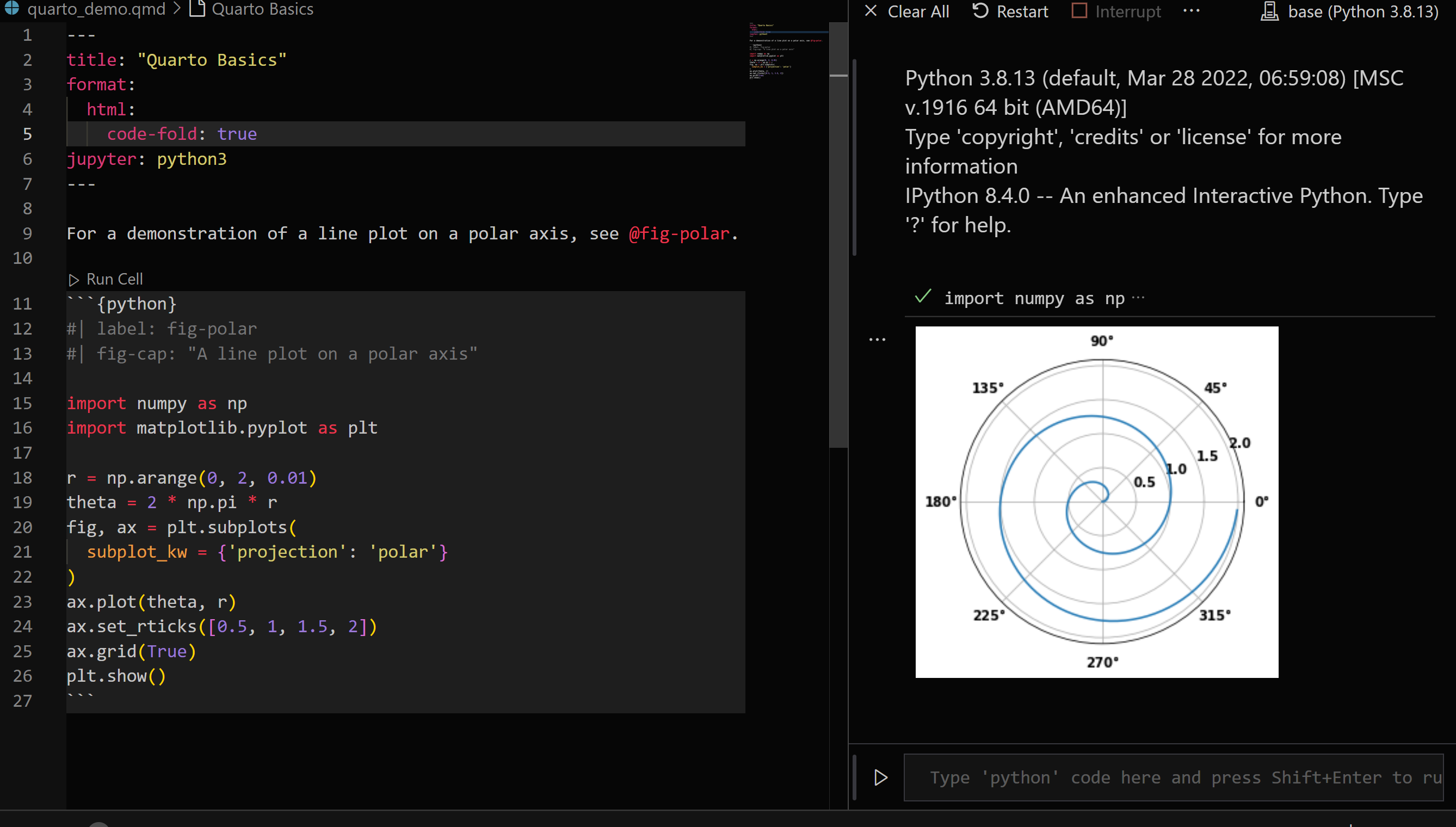Click the run play icon beside the code input box
Screen dimensions: 1456x827
pos(880,777)
